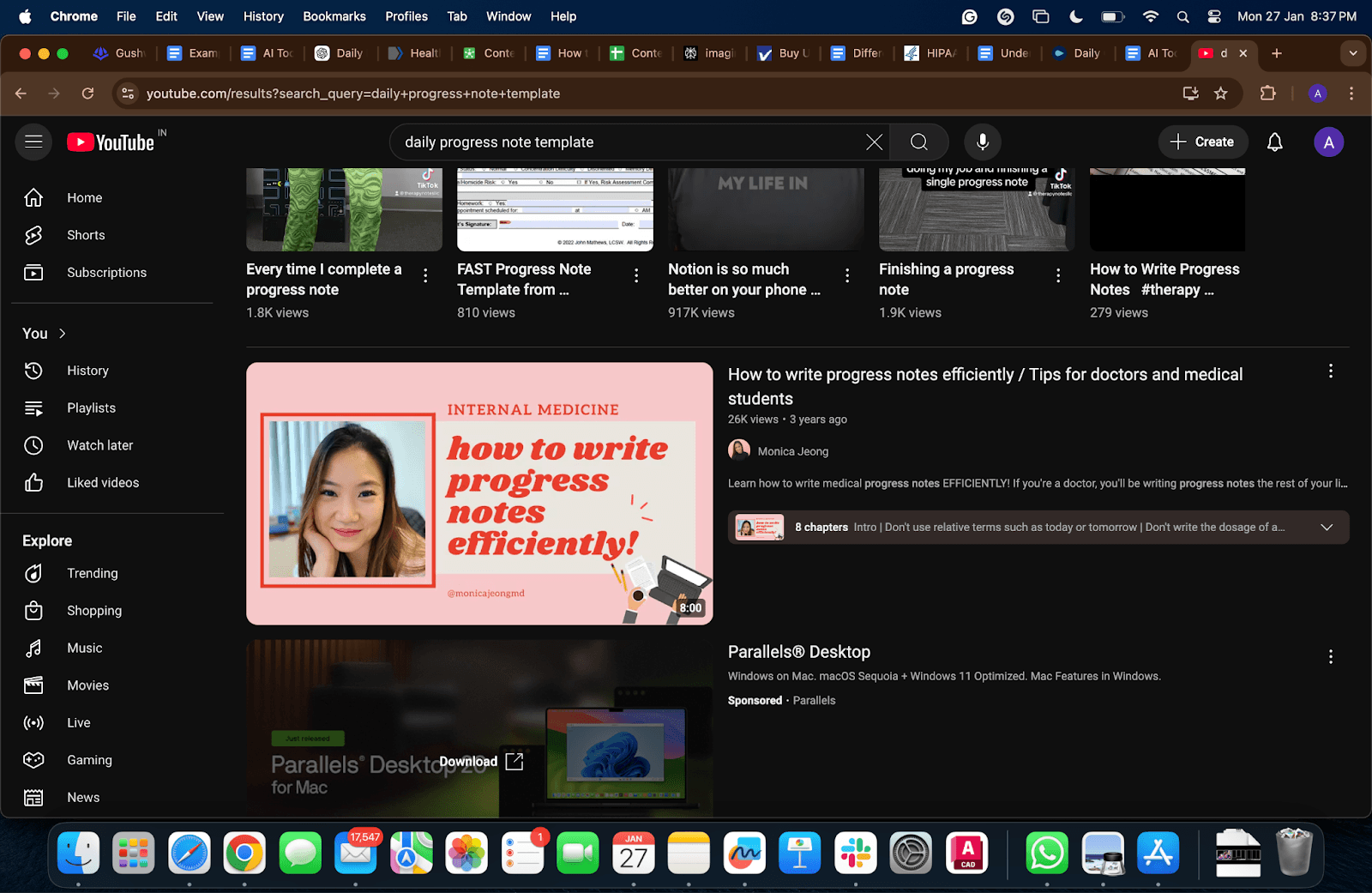Go to Watch later playlist
Image resolution: width=1372 pixels, height=893 pixels.
(99, 445)
